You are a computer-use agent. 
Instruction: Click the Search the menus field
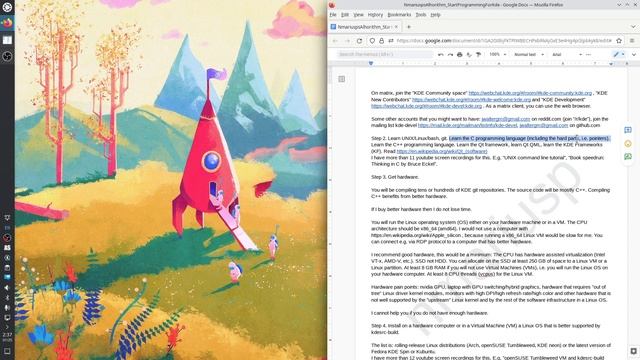385,54
